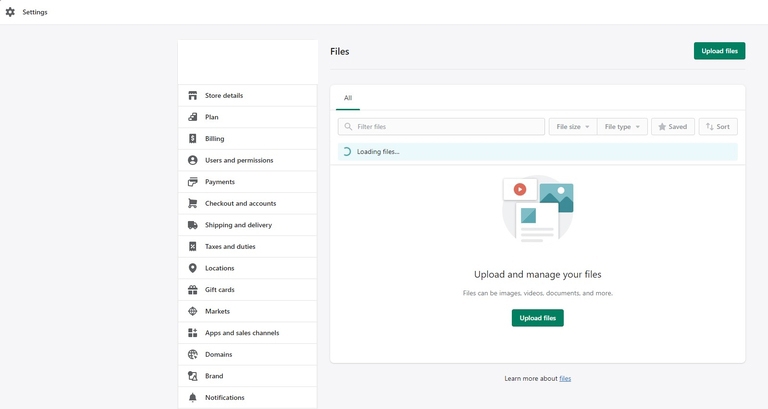Click the Shipping and delivery truck icon
Screen dimensions: 768x409
click(x=193, y=225)
